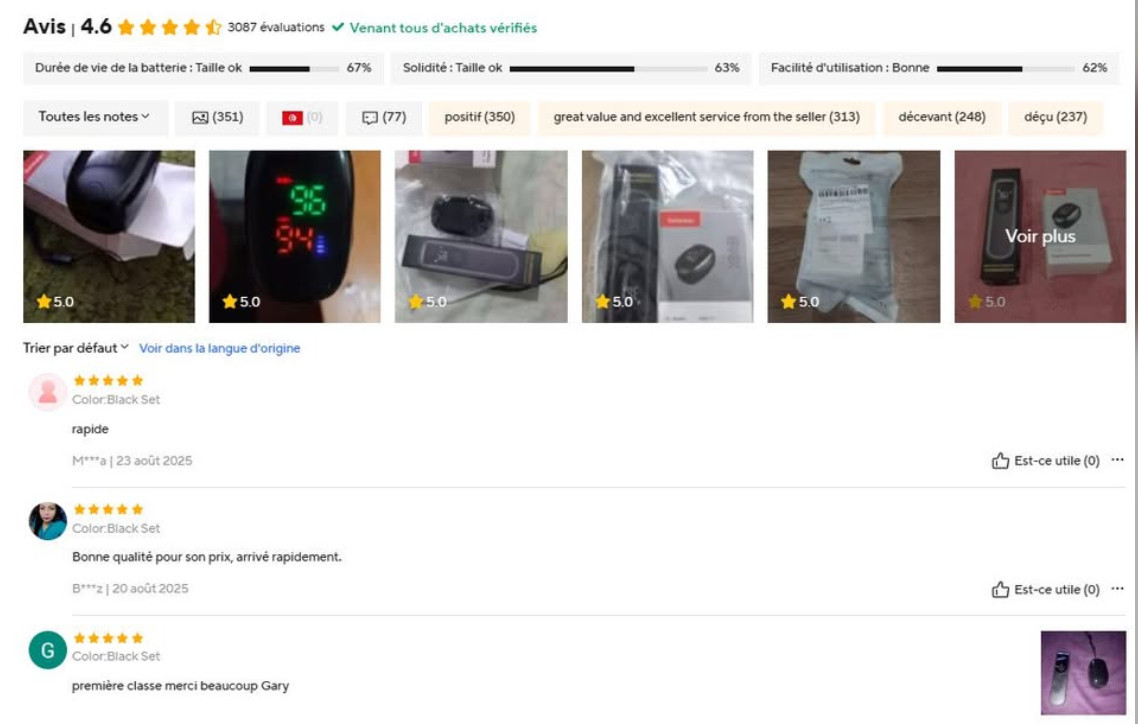Expand the Toutes les notes dropdown
The width and height of the screenshot is (1138, 724).
(95, 118)
